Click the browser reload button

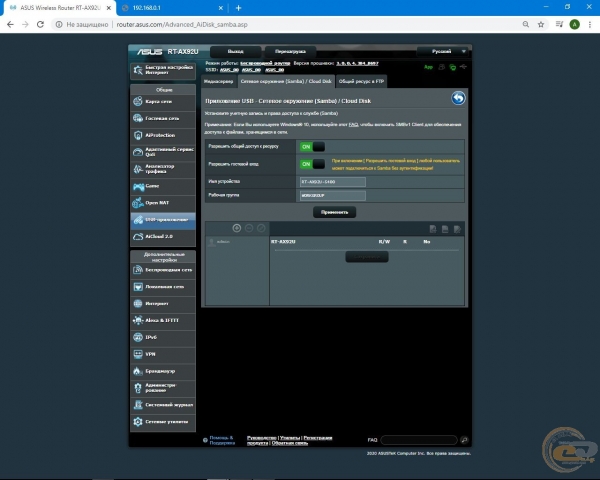pos(40,24)
